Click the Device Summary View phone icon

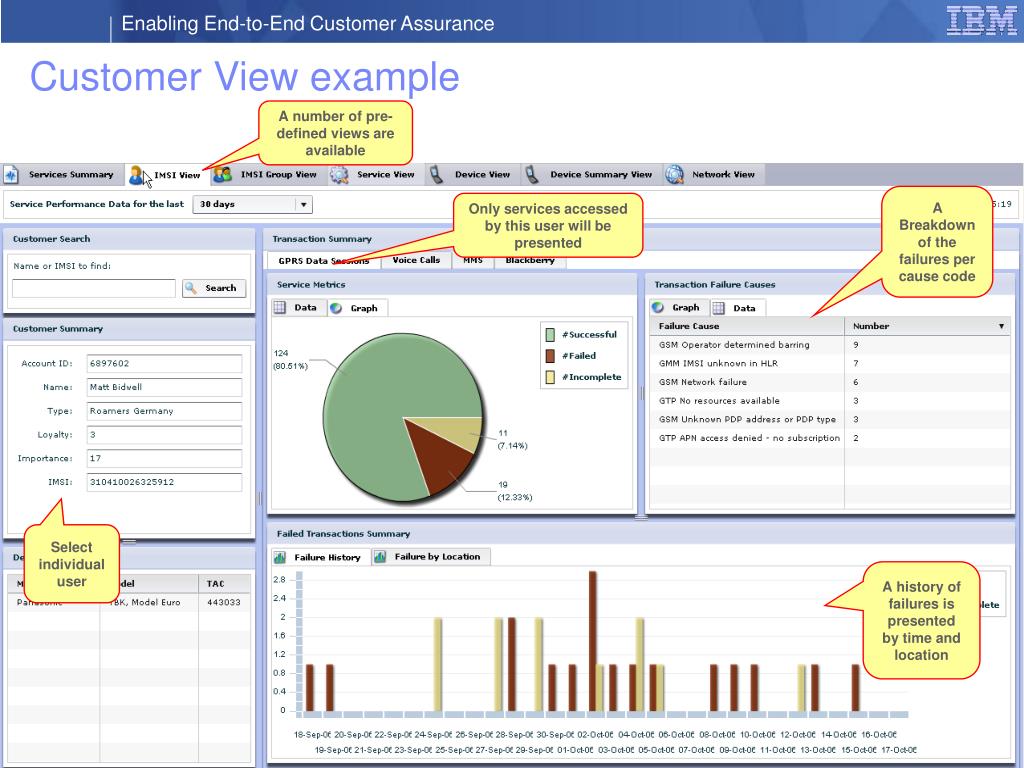pos(532,174)
